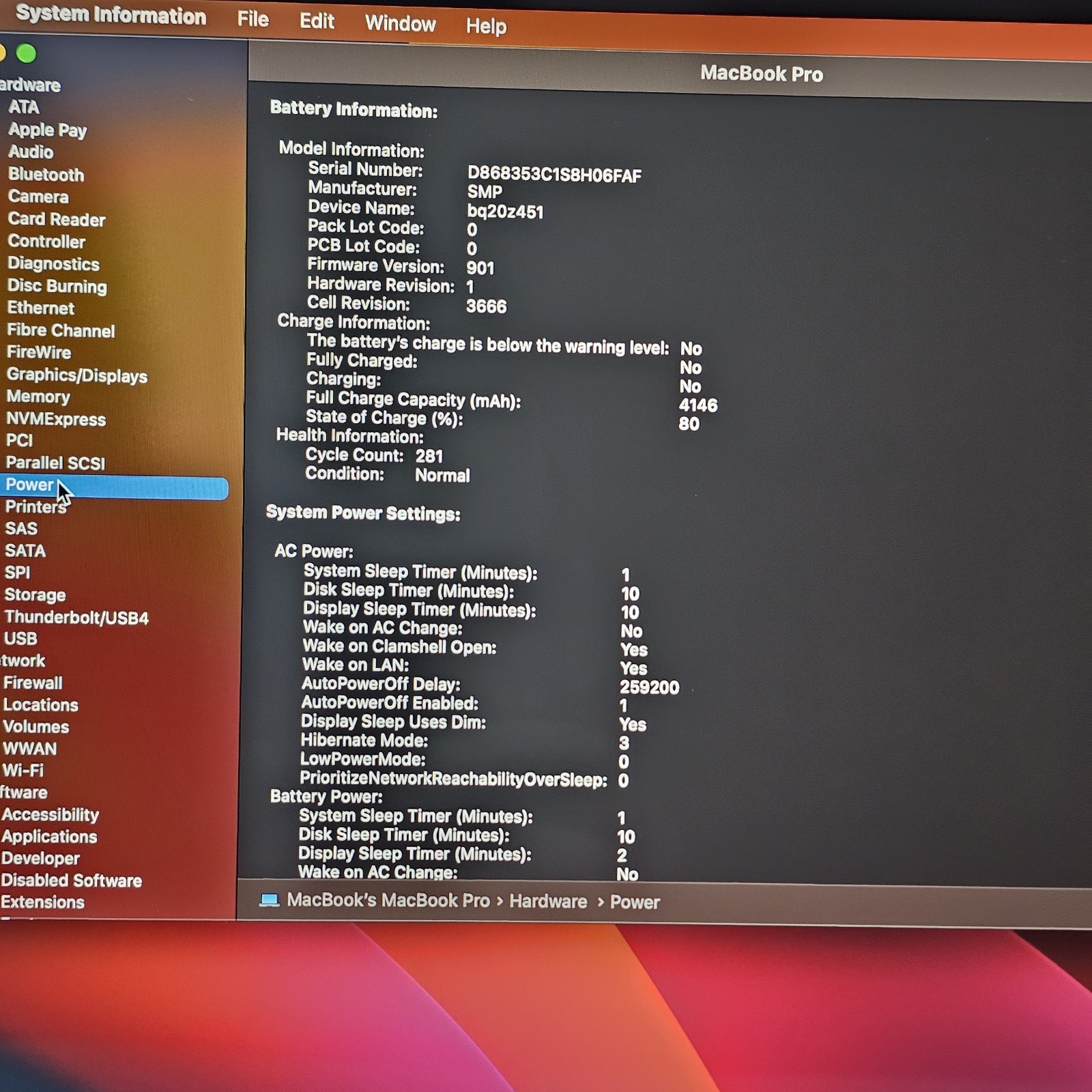Select USB in the sidebar
The width and height of the screenshot is (1092, 1092).
click(20, 639)
